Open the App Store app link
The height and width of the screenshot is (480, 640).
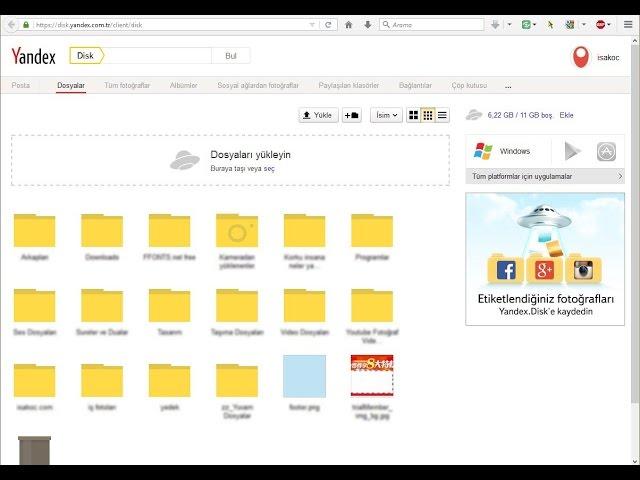tap(606, 151)
